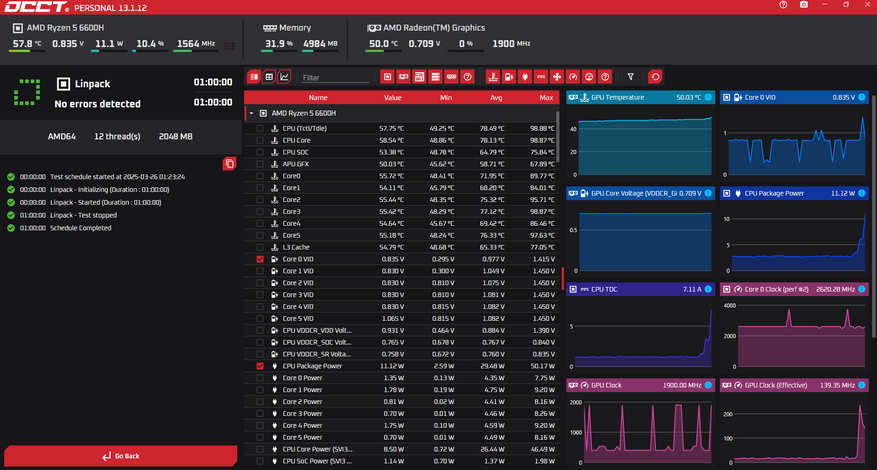This screenshot has height=470, width=877.
Task: Click in the Filter text field
Action: coord(336,78)
